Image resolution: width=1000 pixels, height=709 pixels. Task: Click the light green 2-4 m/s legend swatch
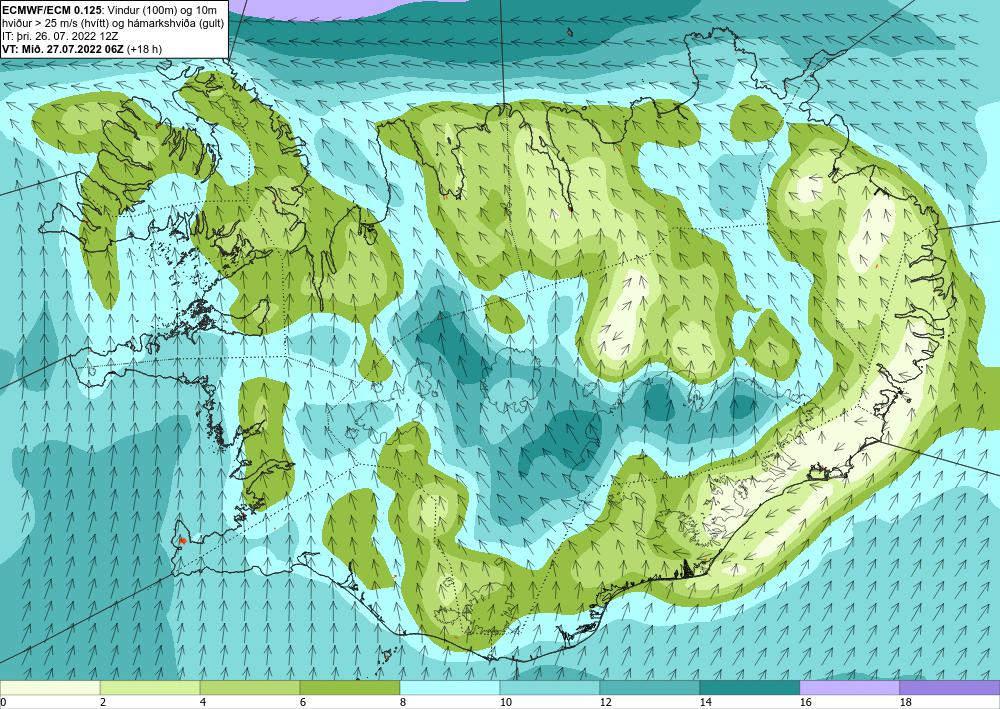coord(150,687)
